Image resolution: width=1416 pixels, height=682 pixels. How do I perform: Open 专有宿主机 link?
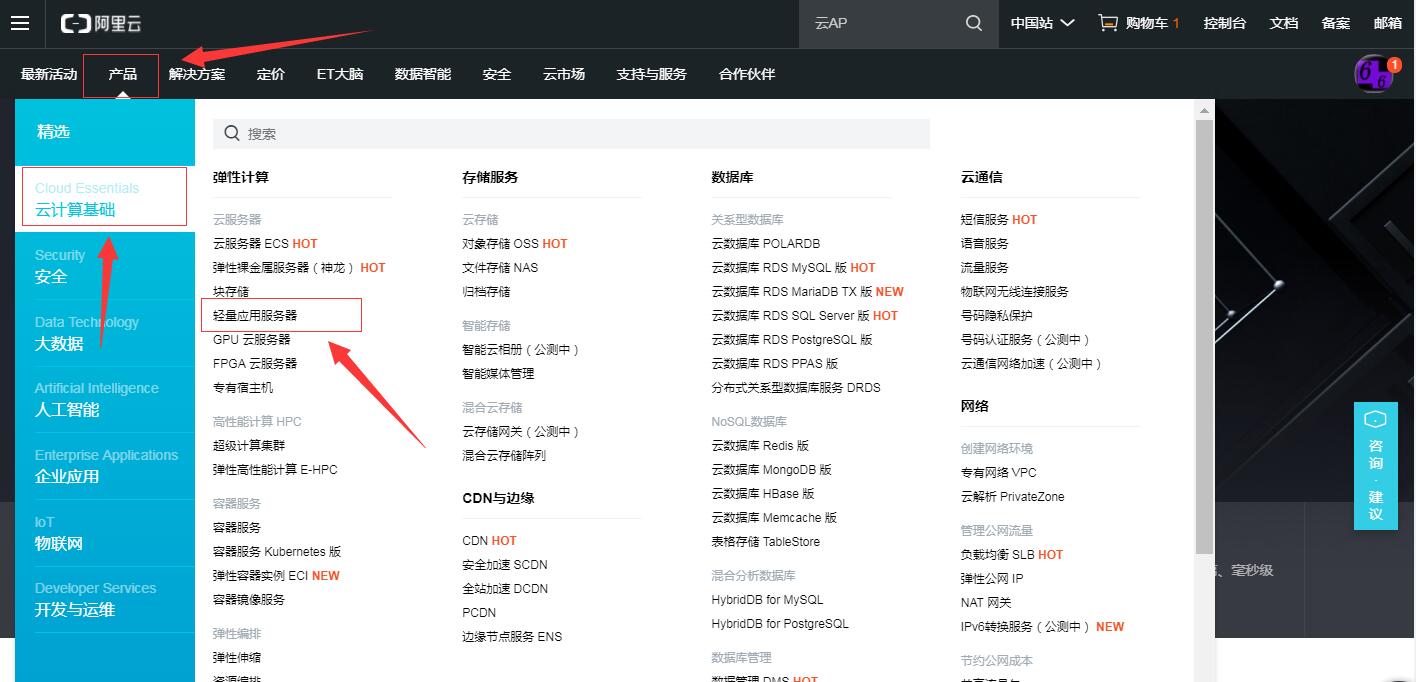243,387
